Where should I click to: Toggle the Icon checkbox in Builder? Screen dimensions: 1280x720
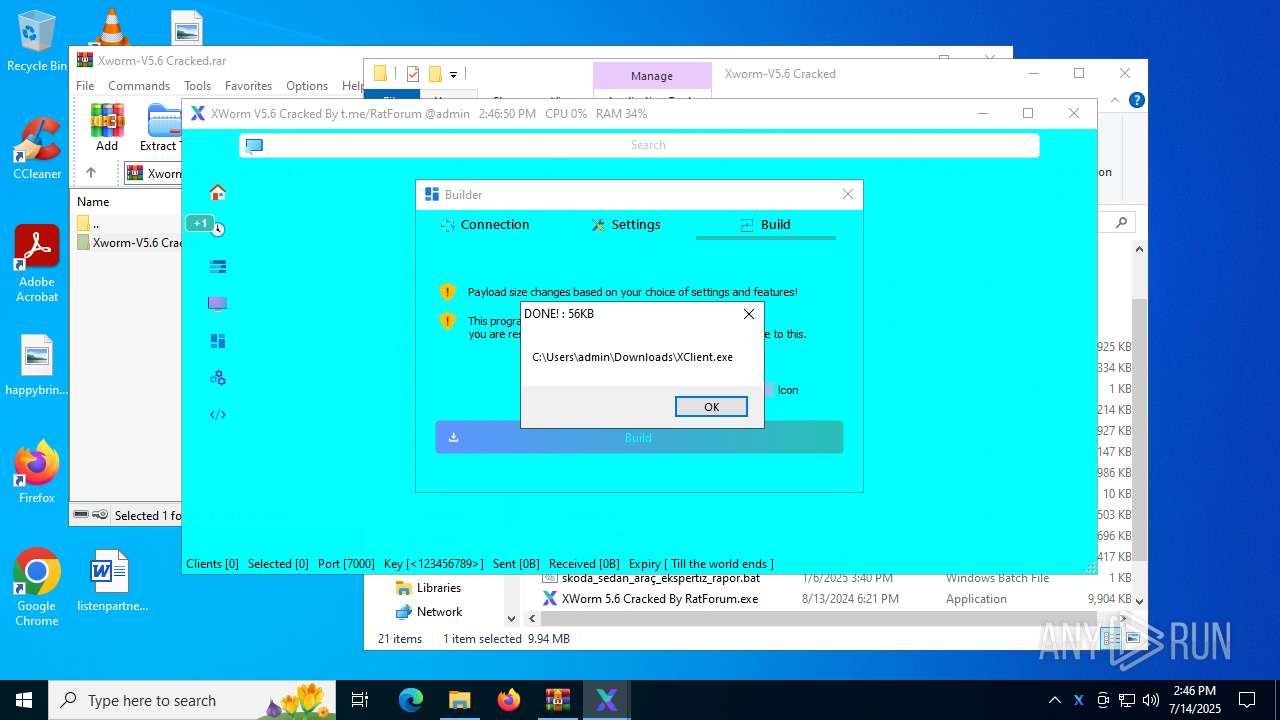pos(769,390)
